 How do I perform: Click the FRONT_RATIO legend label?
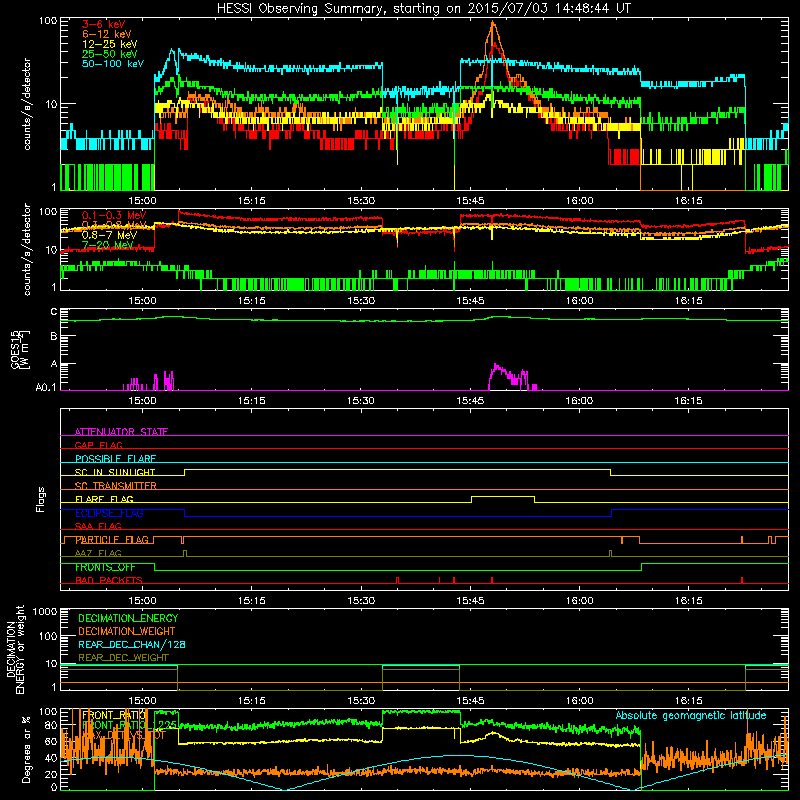114,715
